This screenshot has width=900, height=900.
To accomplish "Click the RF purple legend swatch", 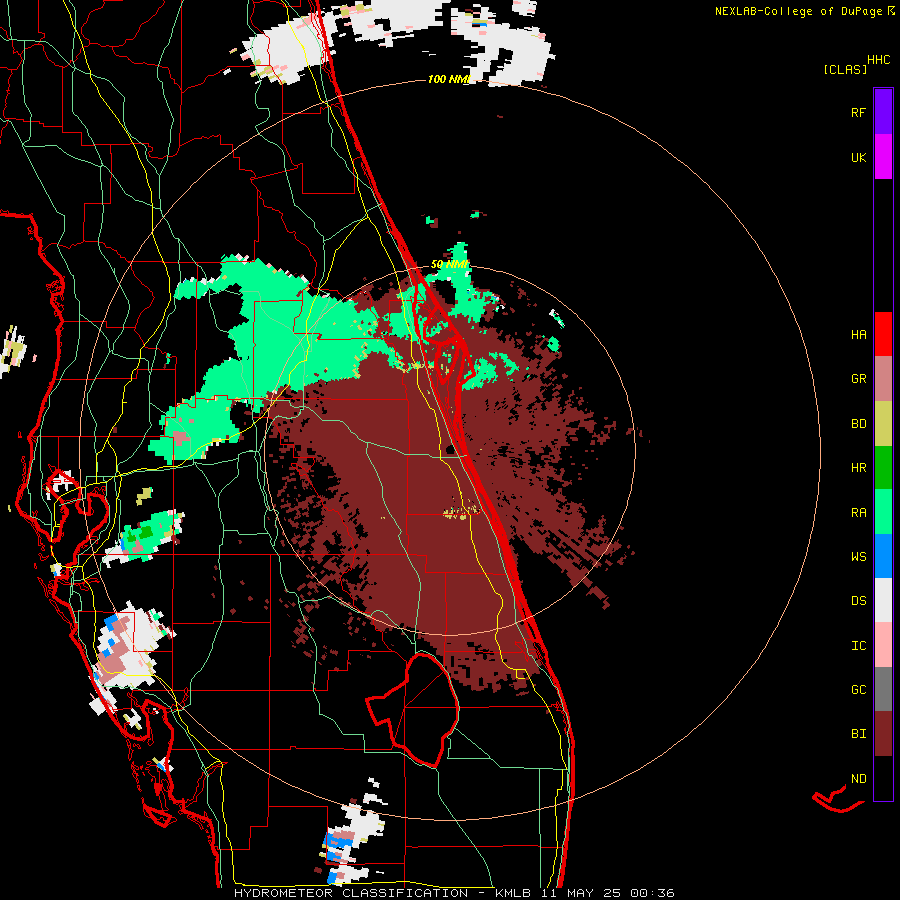I will tap(883, 112).
